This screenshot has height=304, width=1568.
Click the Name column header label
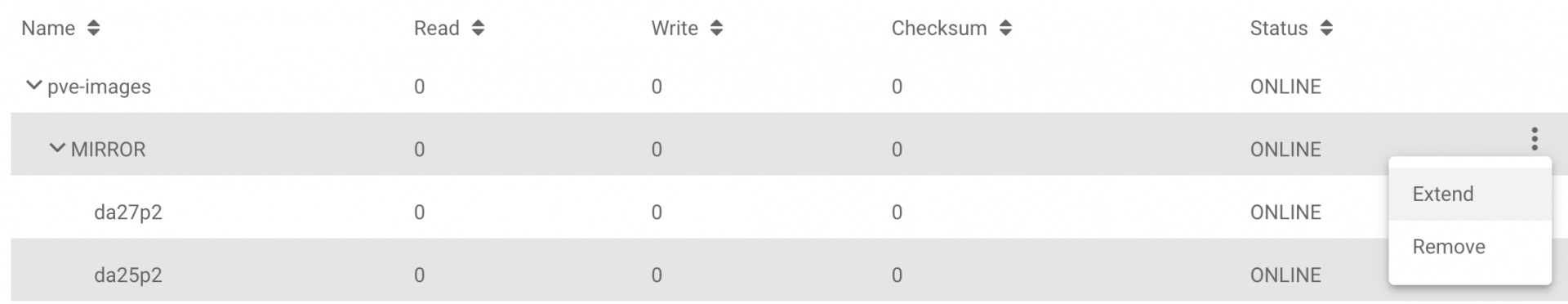click(48, 29)
